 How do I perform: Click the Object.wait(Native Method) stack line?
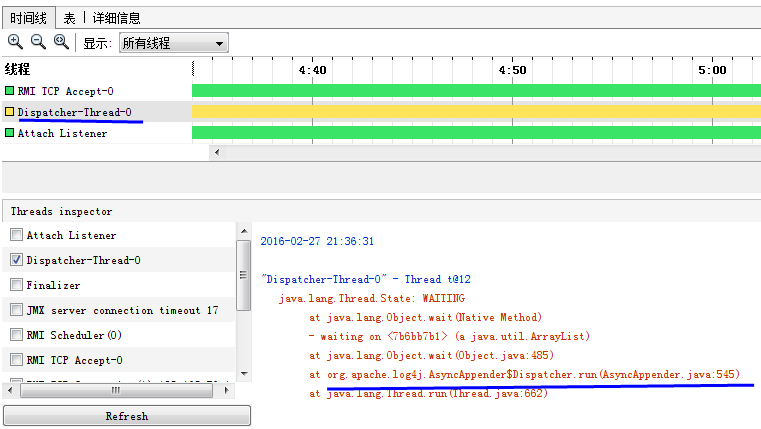(x=425, y=317)
